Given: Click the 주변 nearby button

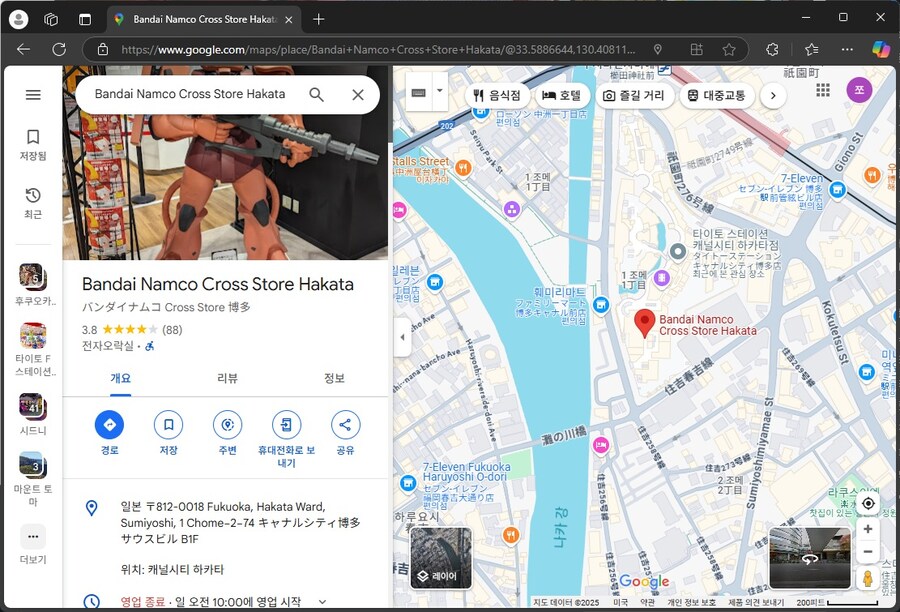Looking at the screenshot, I should 227,433.
